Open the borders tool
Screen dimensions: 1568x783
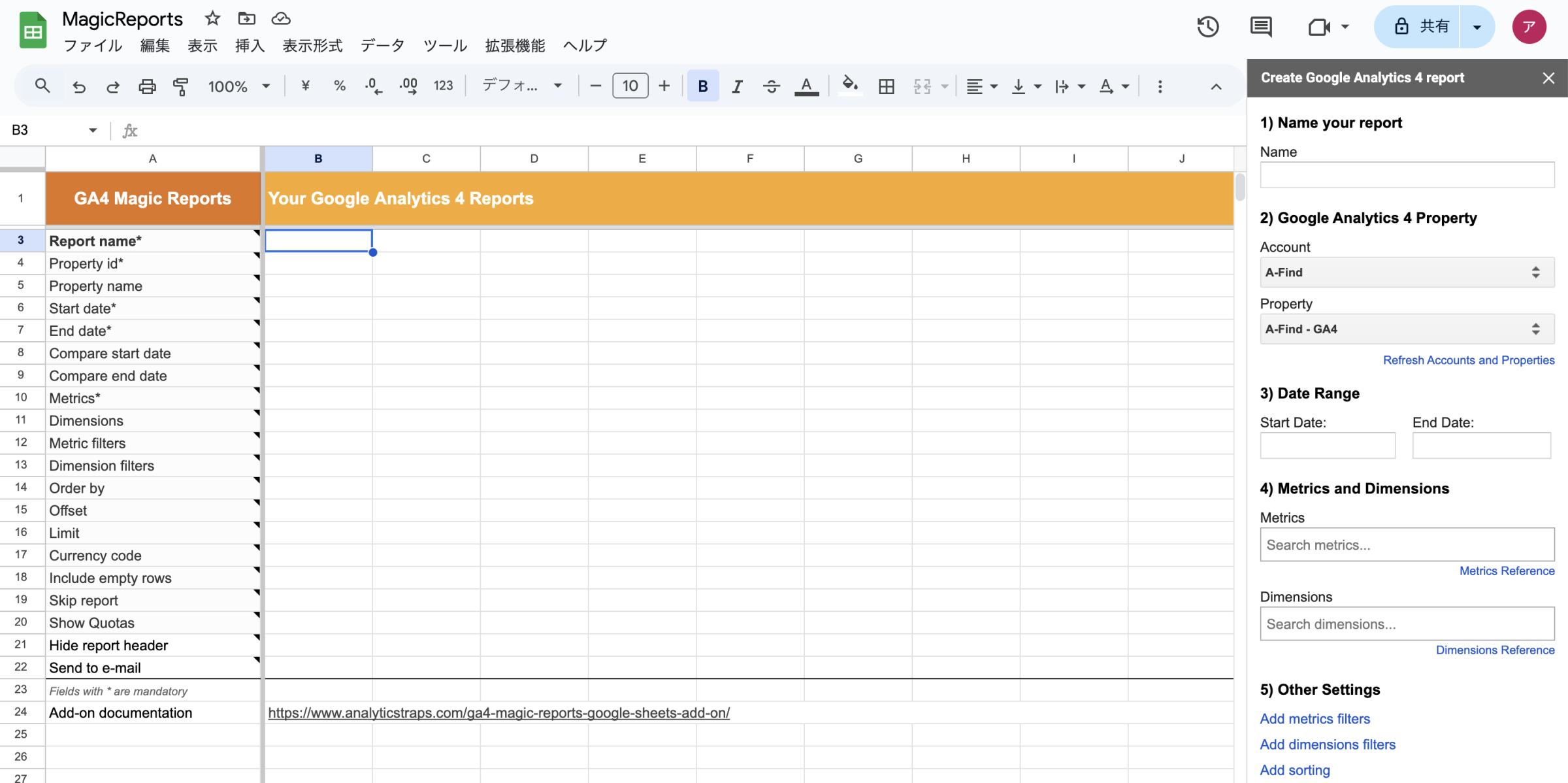(887, 86)
